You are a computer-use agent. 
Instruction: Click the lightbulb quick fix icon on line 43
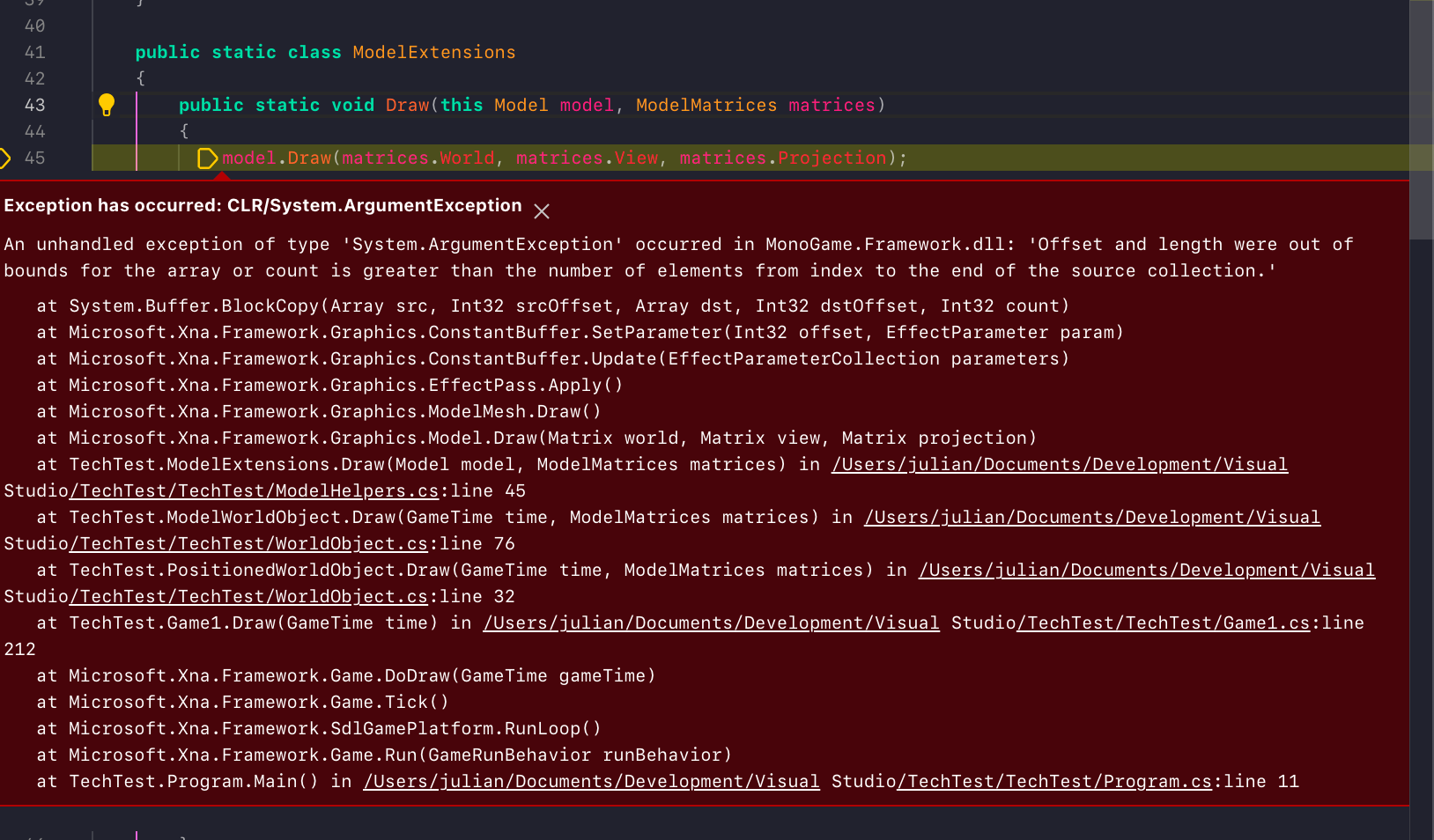pyautogui.click(x=107, y=105)
